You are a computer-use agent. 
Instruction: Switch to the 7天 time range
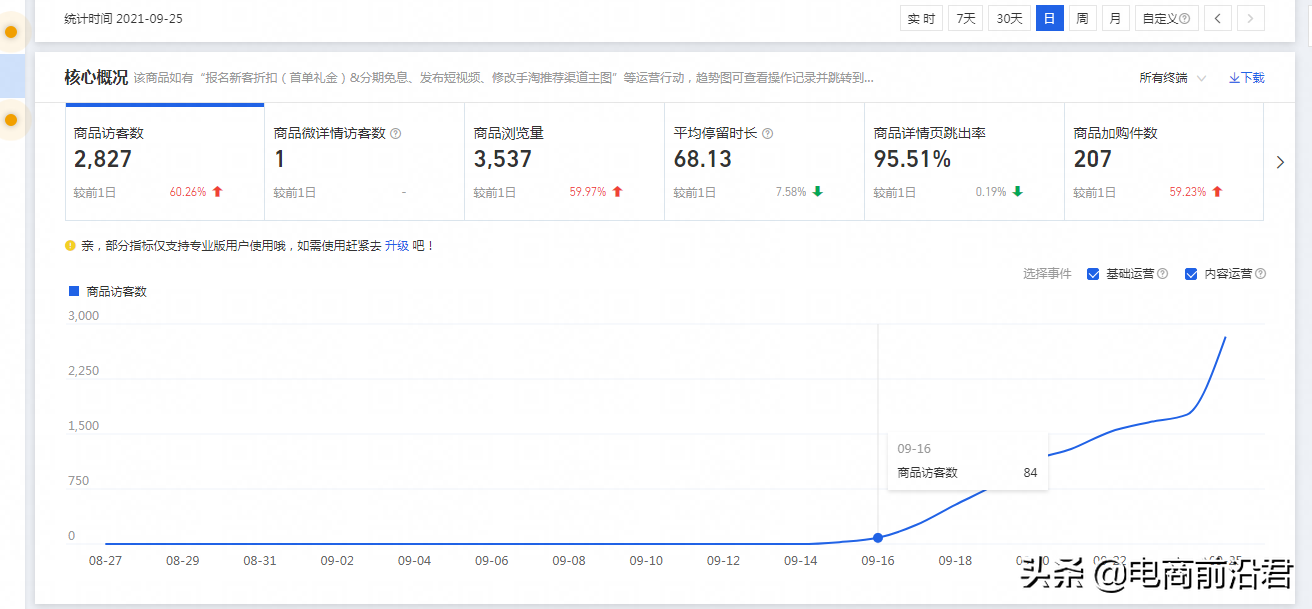click(x=965, y=18)
